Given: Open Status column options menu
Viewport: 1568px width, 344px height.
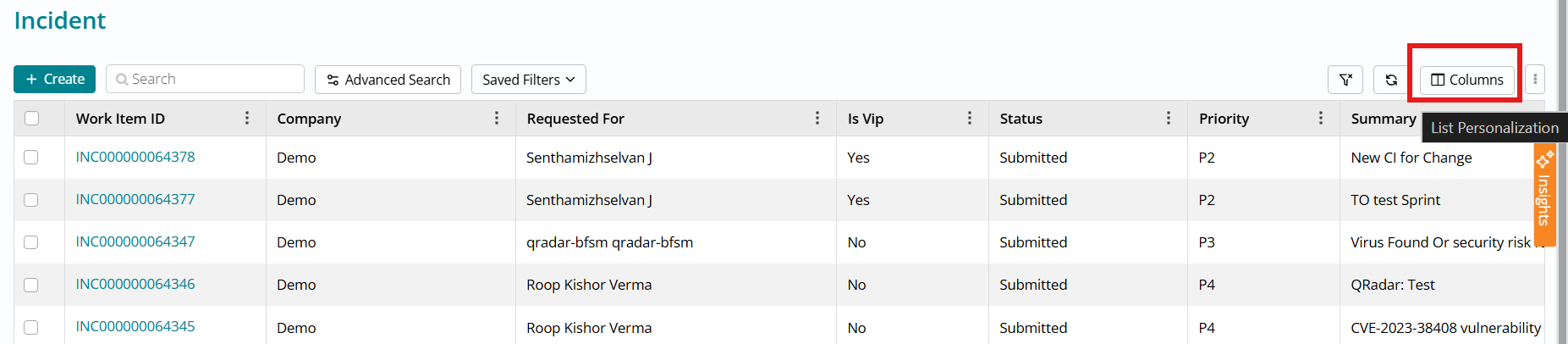Looking at the screenshot, I should tap(1169, 119).
